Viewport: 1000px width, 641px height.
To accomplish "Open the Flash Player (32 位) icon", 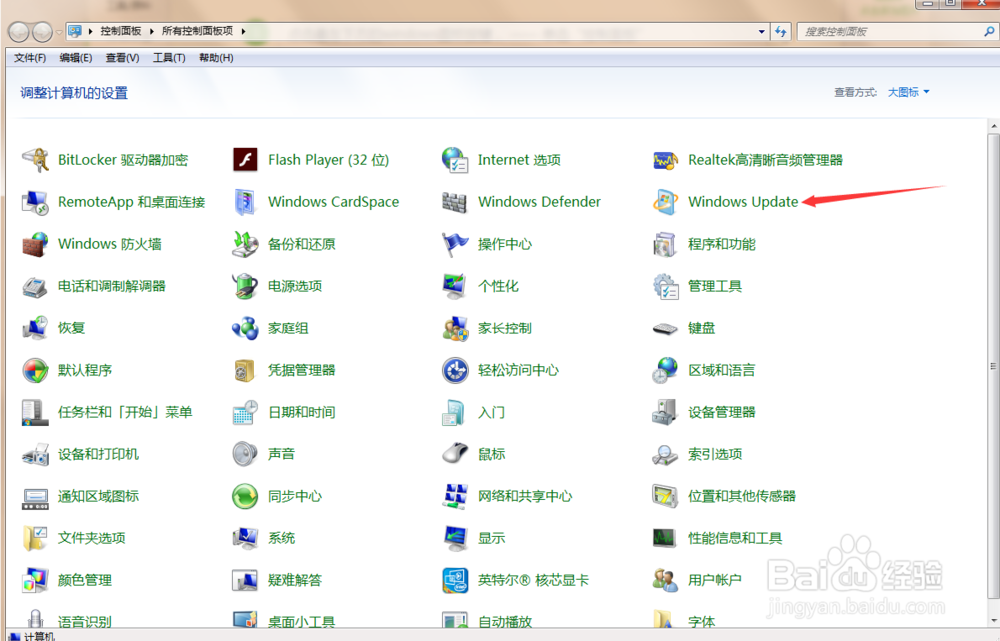I will point(245,159).
